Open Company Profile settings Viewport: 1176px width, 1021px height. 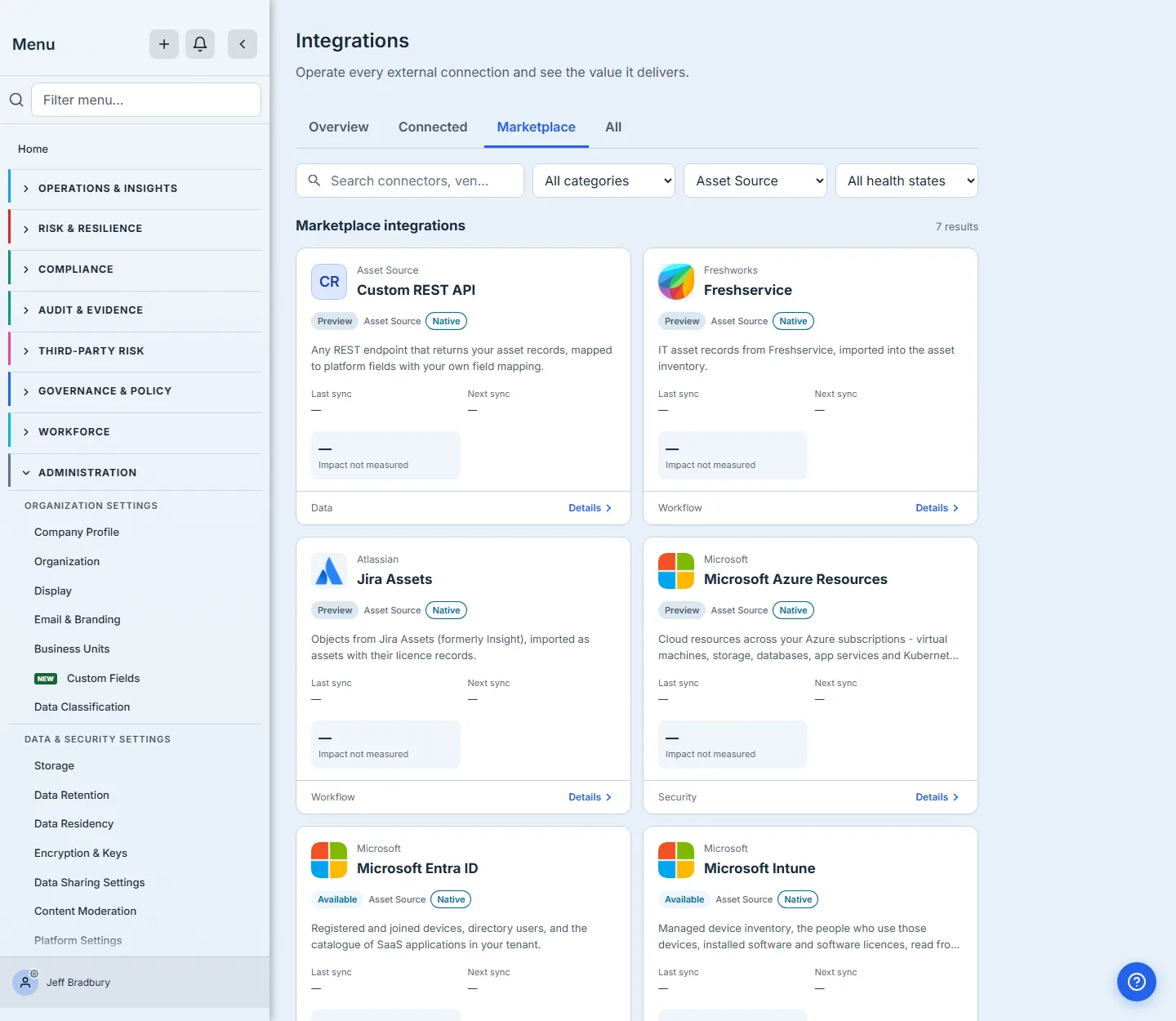[77, 532]
